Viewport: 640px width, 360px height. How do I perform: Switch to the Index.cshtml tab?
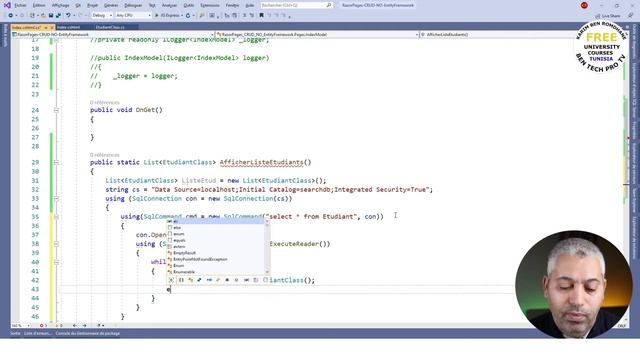click(69, 27)
